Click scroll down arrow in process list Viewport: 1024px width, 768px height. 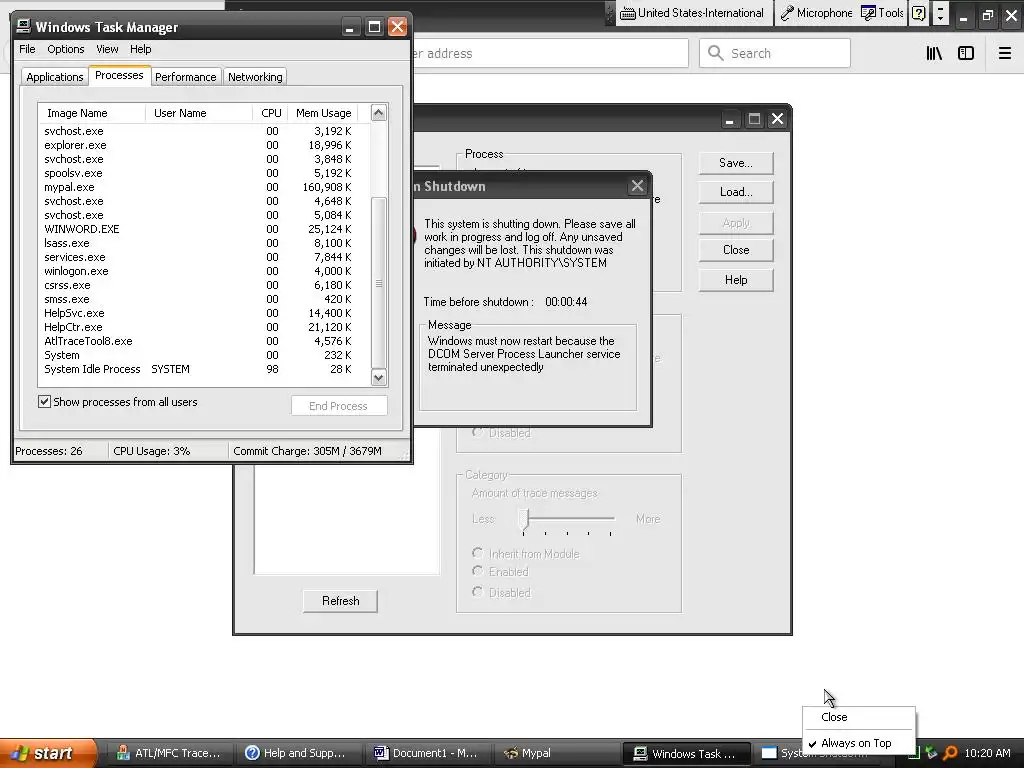(378, 377)
